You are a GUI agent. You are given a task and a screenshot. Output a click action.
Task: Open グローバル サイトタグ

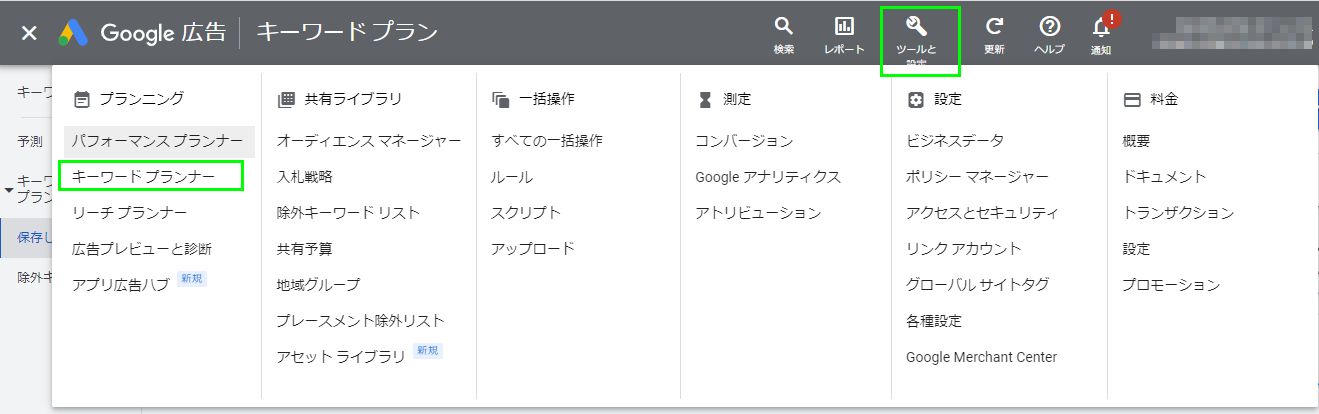pos(977,285)
